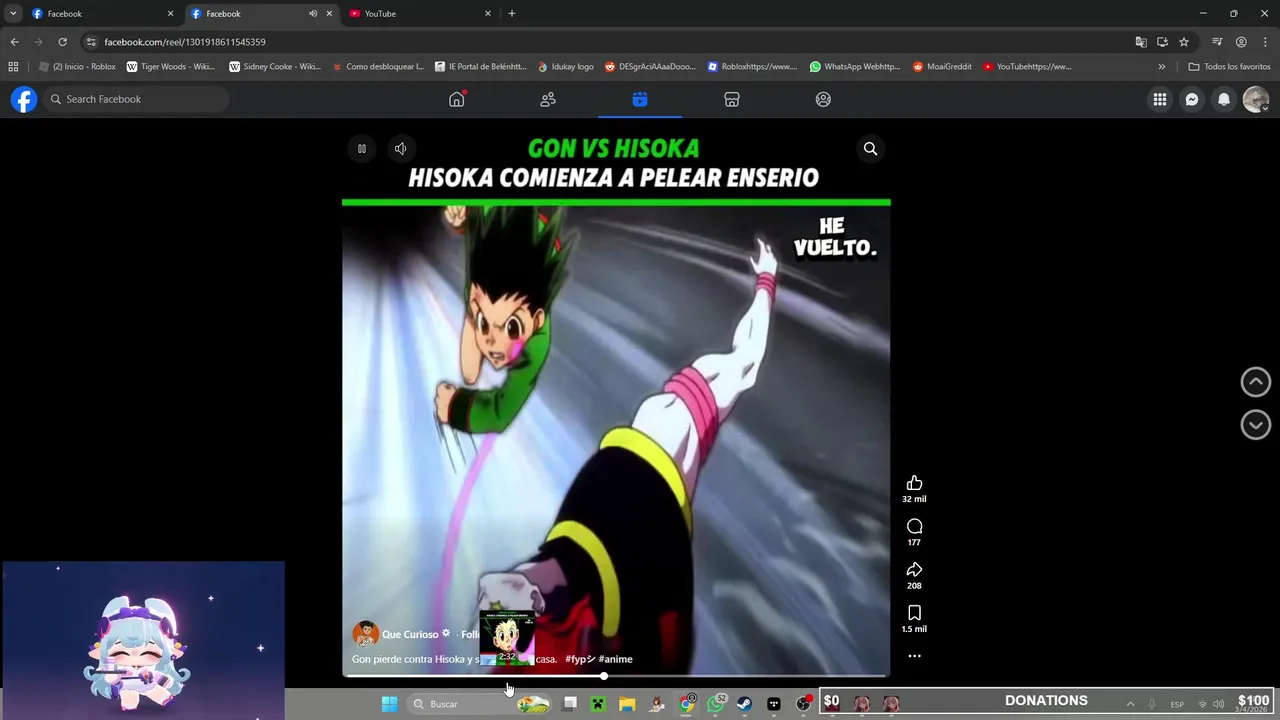Viewport: 1280px width, 720px height.
Task: Click the address bar URL
Action: point(185,42)
